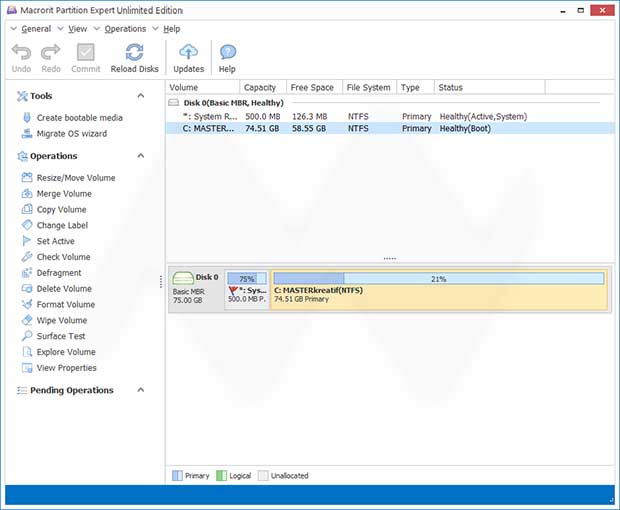Image resolution: width=620 pixels, height=510 pixels.
Task: Click the Merge Volume icon
Action: [27, 193]
